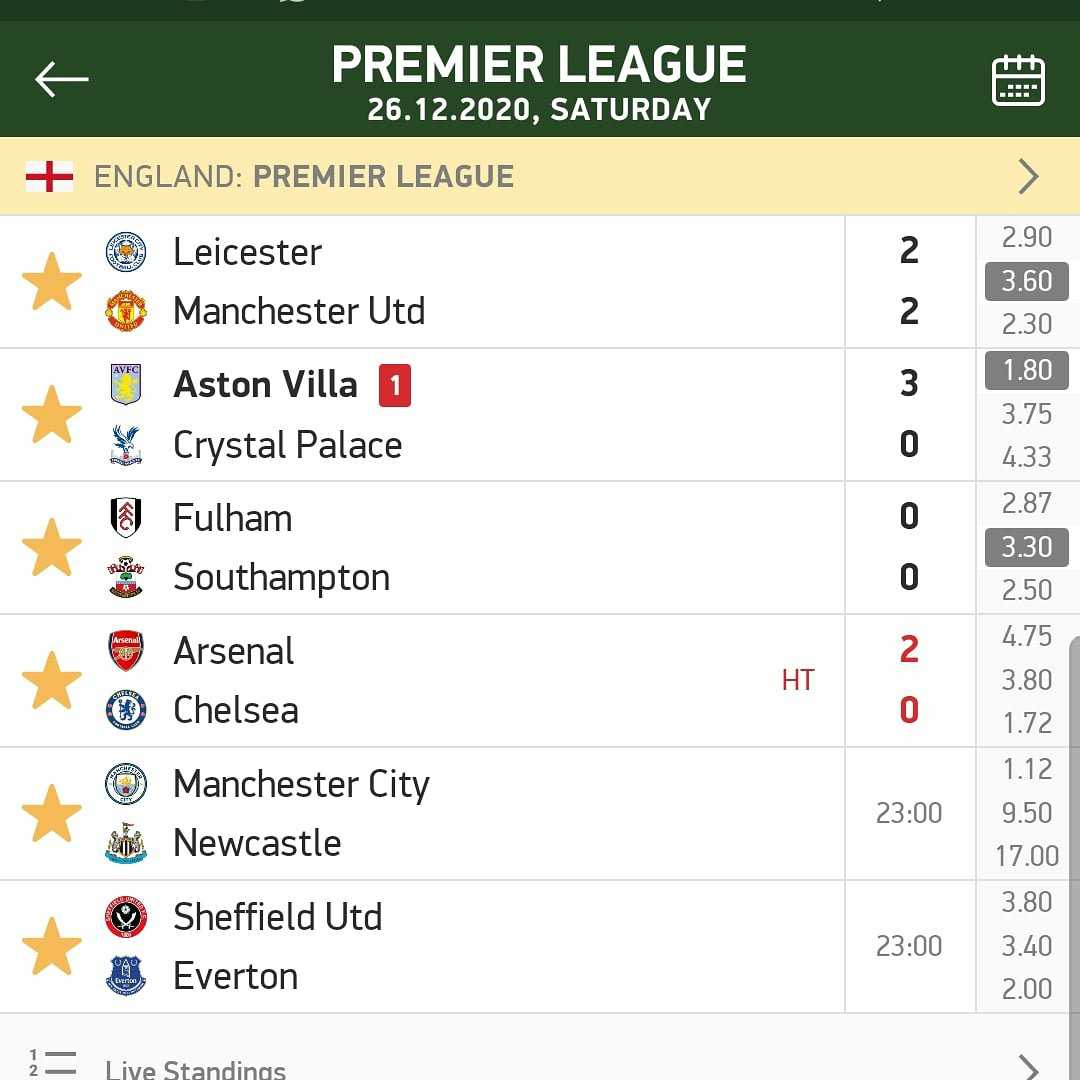Viewport: 1080px width, 1080px height.
Task: Click the Everton club crest
Action: tap(126, 976)
